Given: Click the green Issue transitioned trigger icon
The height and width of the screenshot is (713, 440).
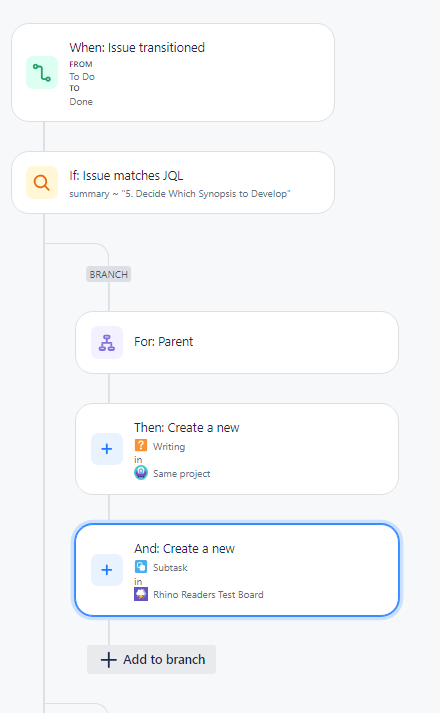Looking at the screenshot, I should (42, 73).
